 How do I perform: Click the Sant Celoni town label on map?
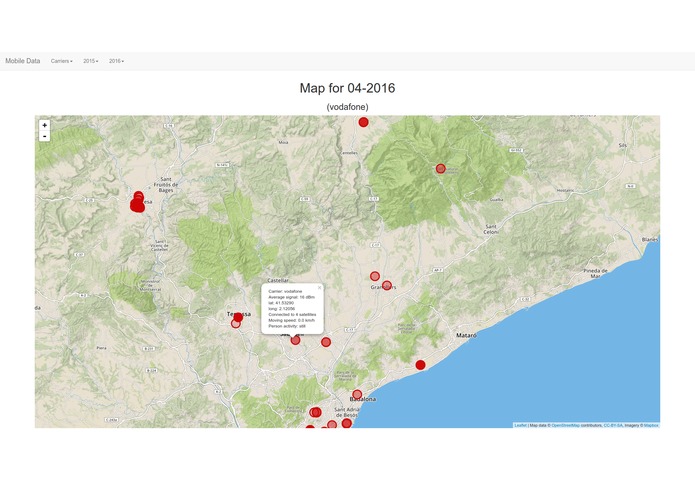[x=491, y=229]
